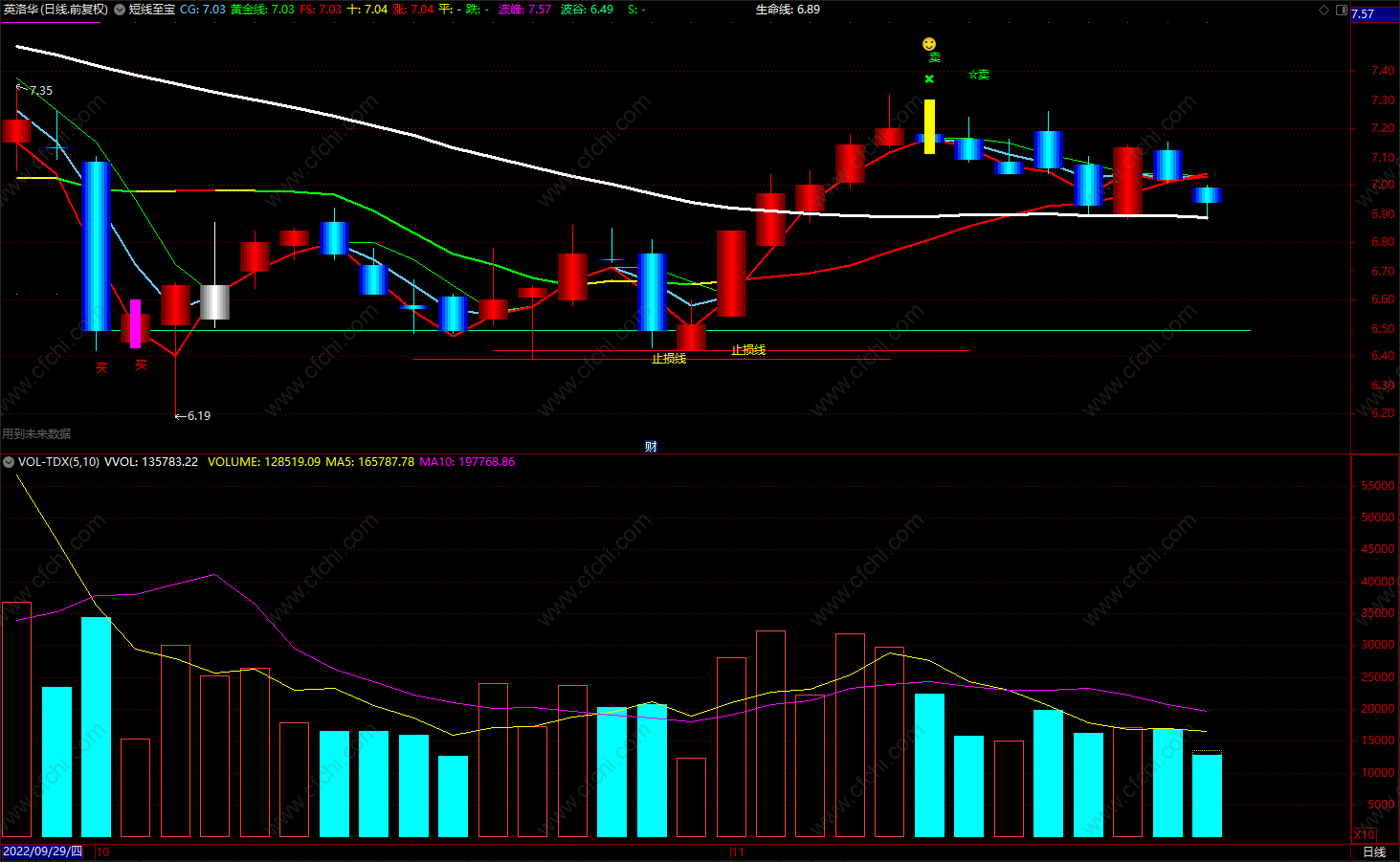Click the 6.19 low price annotation
Screen dimensions: 1400x862
tap(199, 416)
